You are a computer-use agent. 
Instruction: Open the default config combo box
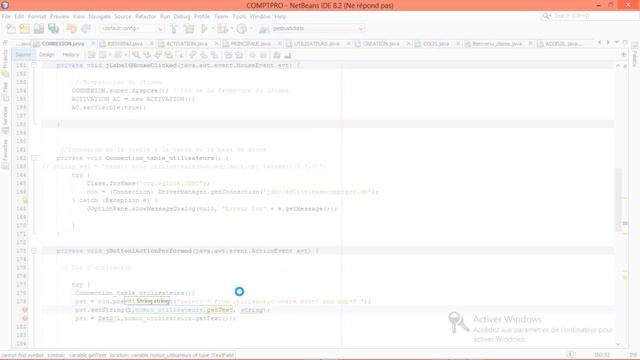132,29
